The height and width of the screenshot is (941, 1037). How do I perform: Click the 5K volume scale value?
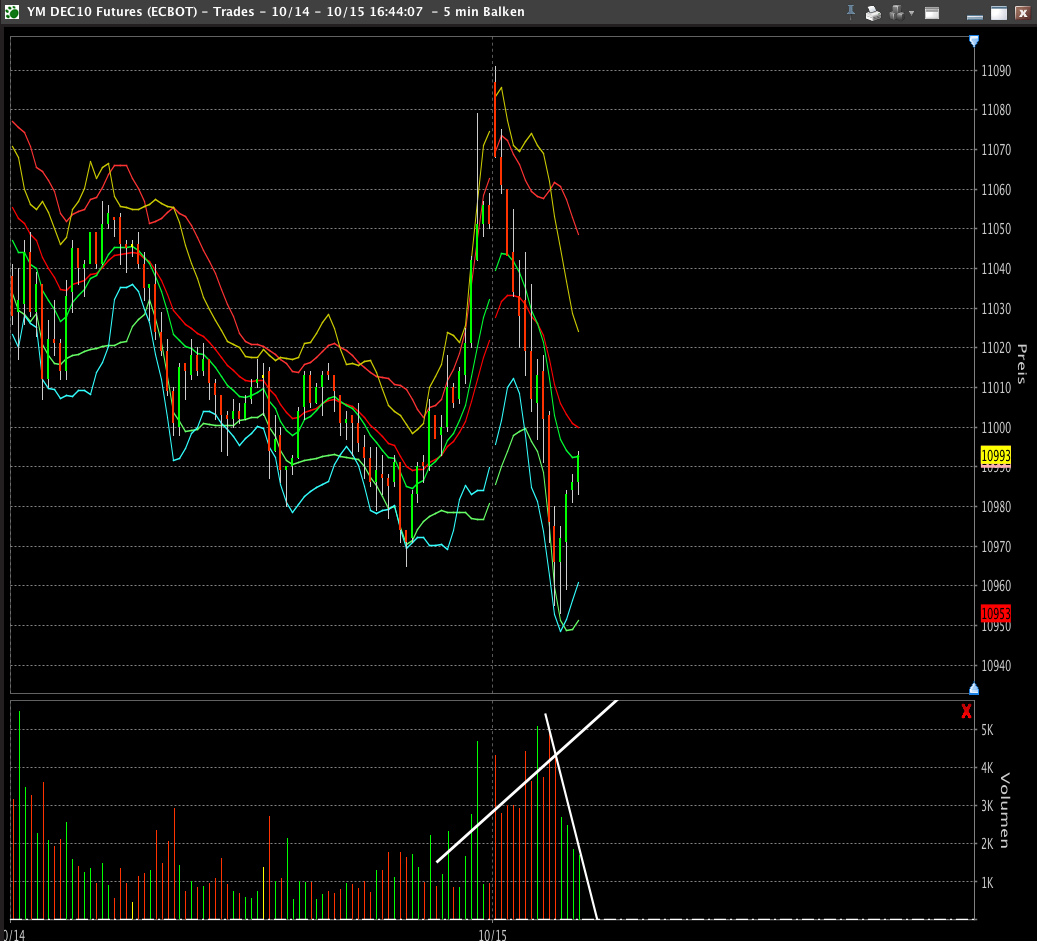pos(987,729)
